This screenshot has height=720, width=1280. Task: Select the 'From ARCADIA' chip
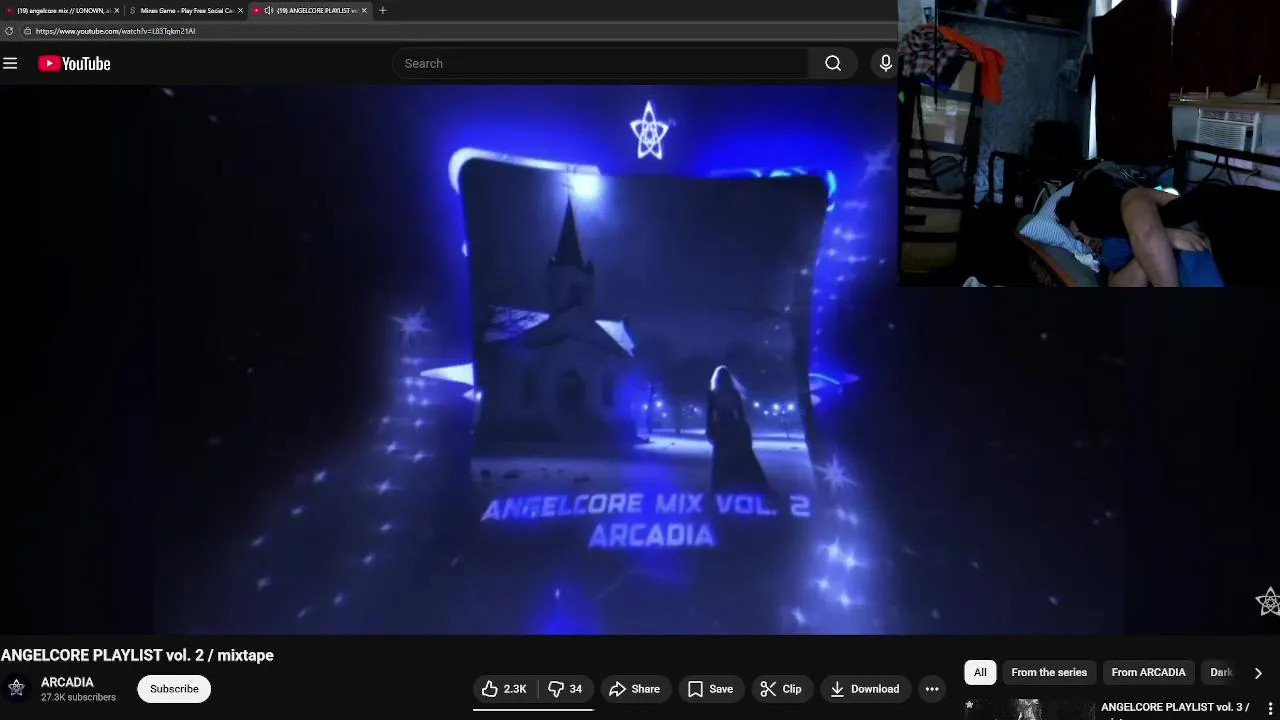1148,672
